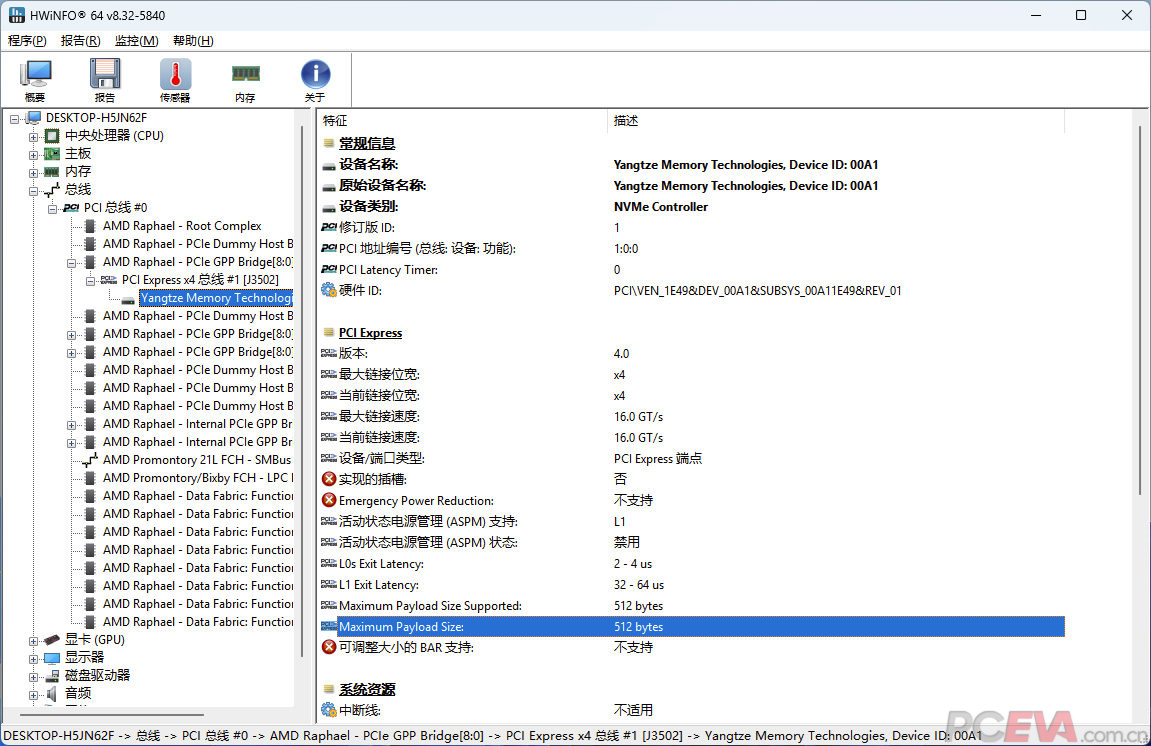Open the 监控(M) menu
This screenshot has width=1151, height=746.
pyautogui.click(x=136, y=41)
